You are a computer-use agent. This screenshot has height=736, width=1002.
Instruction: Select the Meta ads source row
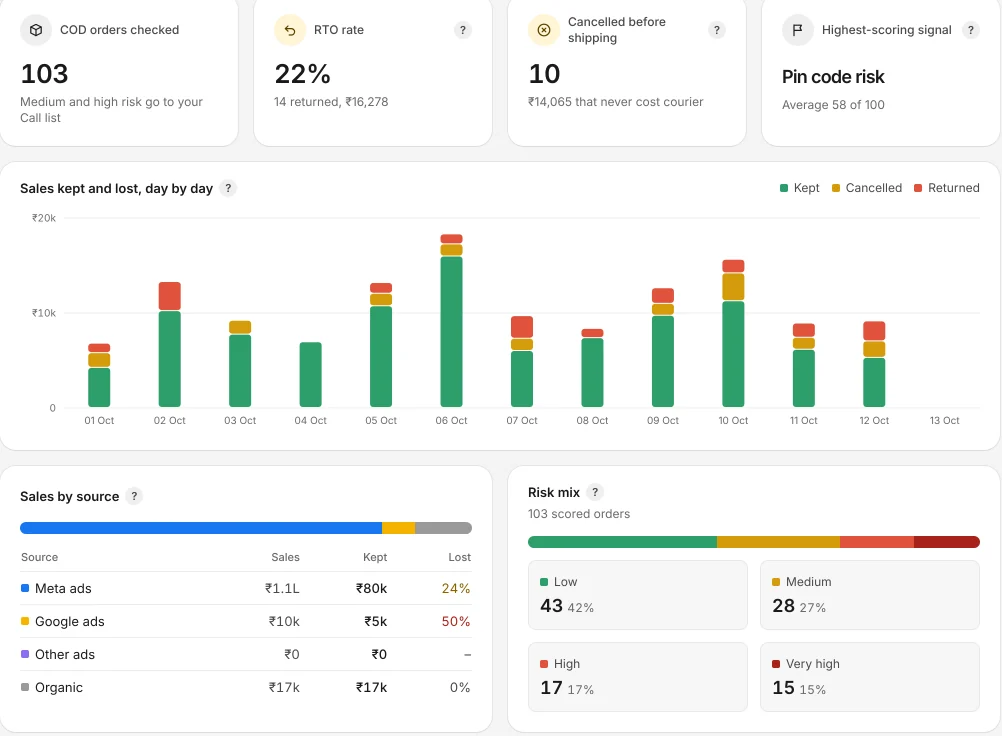pyautogui.click(x=246, y=588)
